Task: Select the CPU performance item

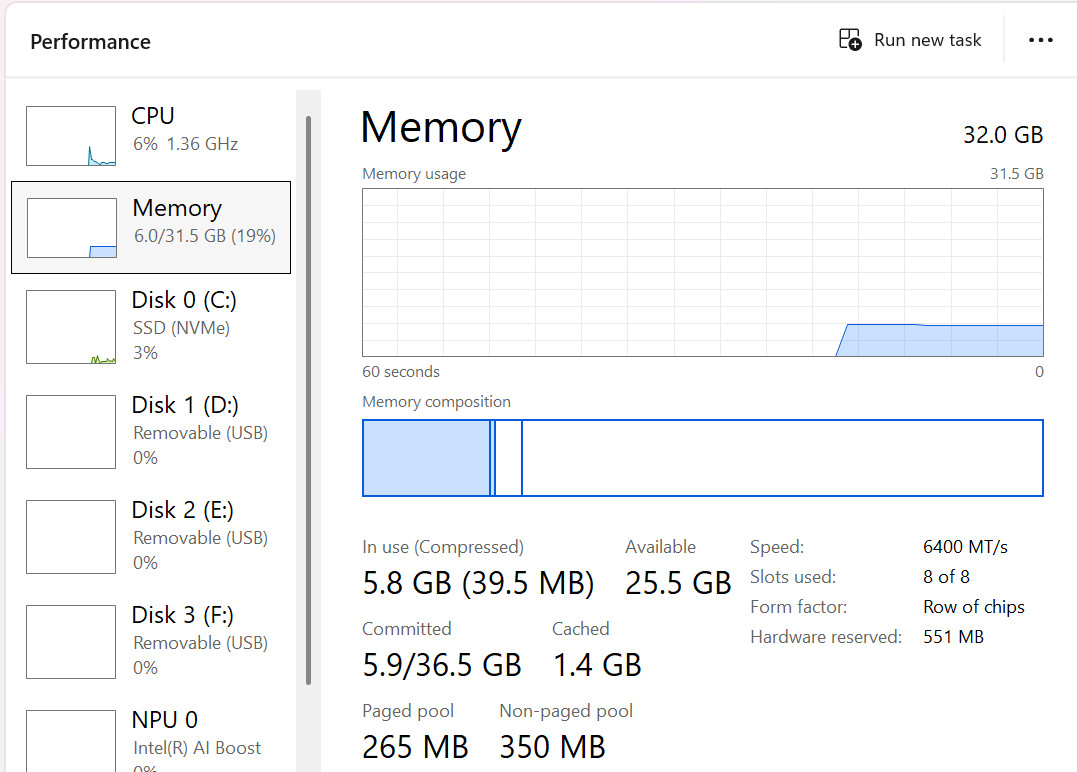Action: pyautogui.click(x=151, y=135)
